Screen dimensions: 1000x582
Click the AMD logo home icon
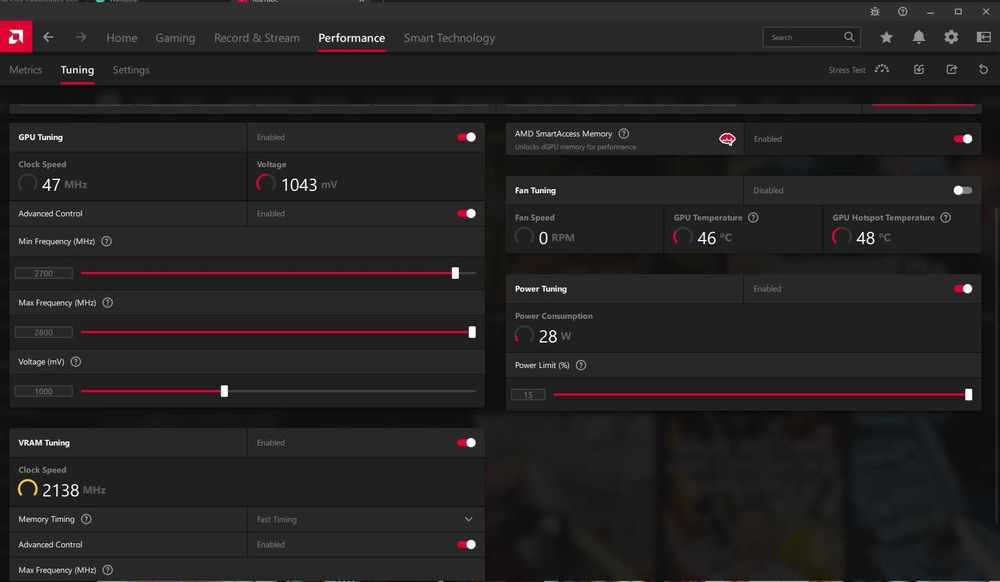point(16,37)
